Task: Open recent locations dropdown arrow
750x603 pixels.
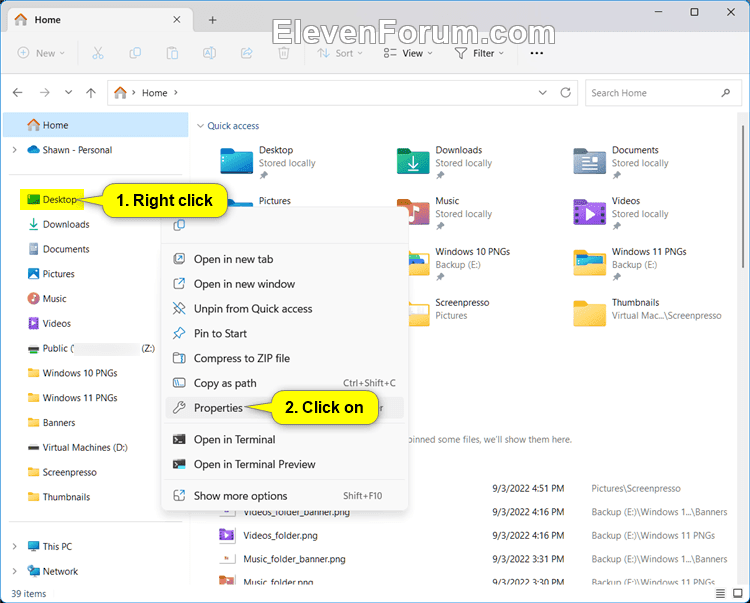Action: (68, 92)
